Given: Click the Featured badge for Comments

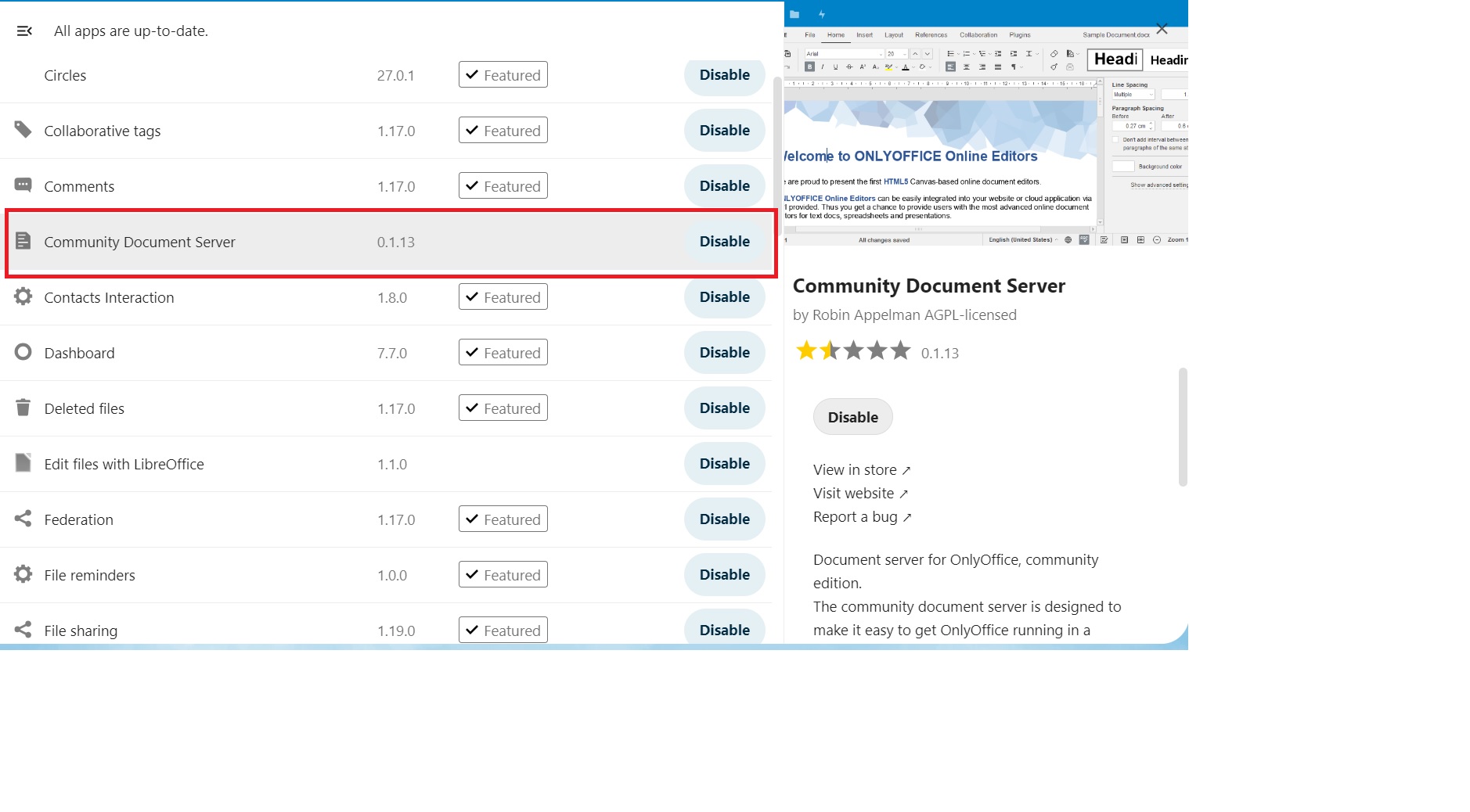Looking at the screenshot, I should click(x=503, y=186).
